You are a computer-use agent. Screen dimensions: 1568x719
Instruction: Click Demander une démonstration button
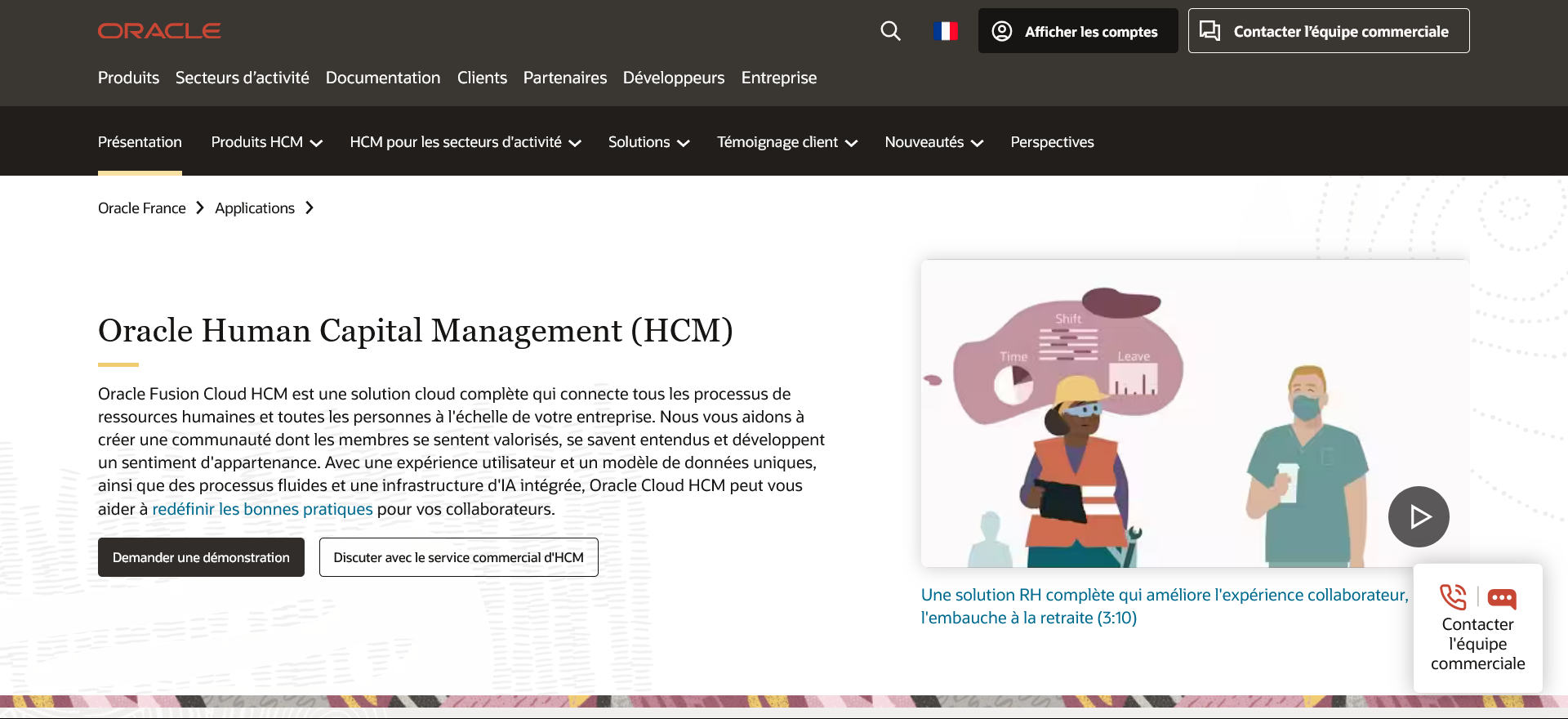point(201,557)
